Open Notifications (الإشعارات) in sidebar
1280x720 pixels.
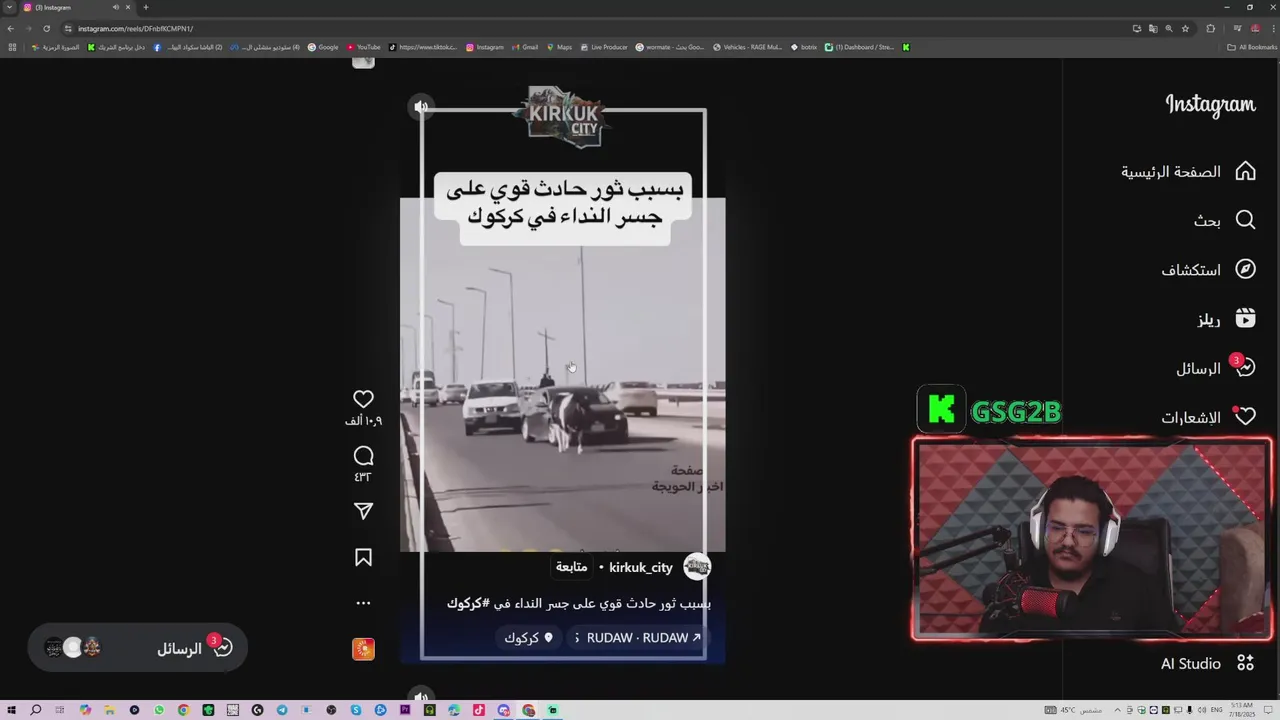pyautogui.click(x=1208, y=417)
